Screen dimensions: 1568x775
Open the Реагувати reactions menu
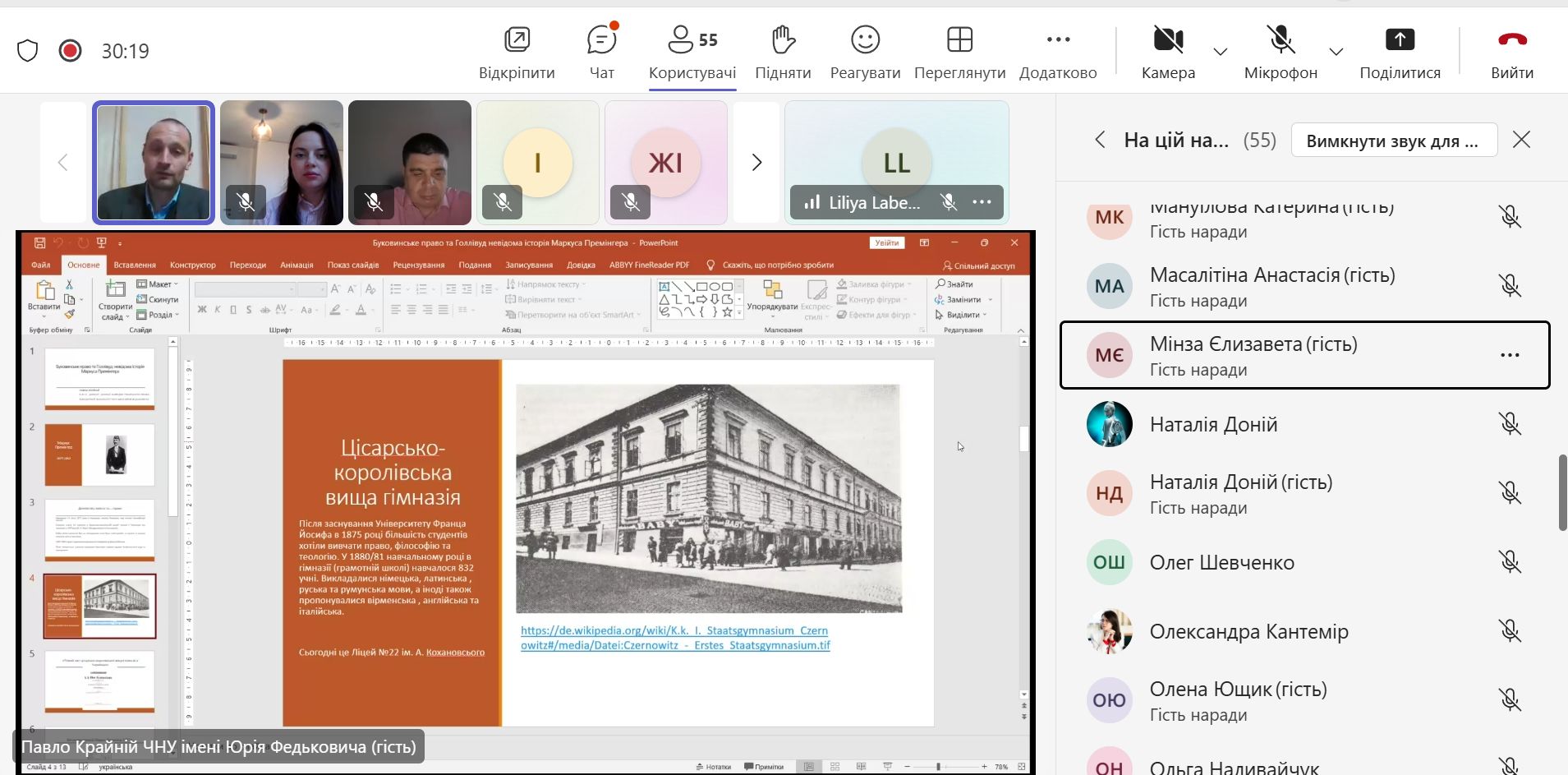(865, 40)
